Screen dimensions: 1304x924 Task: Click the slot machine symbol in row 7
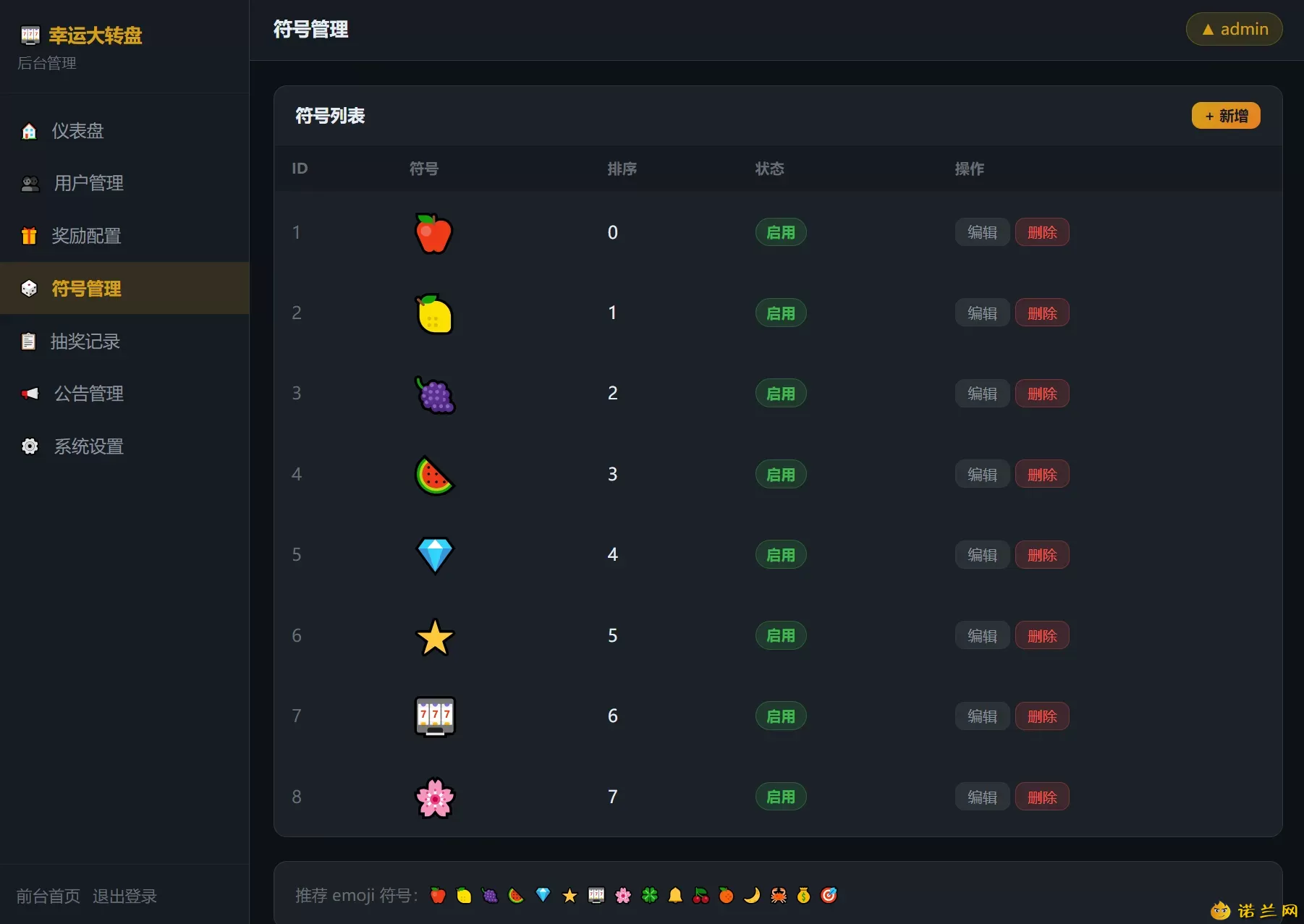pos(434,716)
